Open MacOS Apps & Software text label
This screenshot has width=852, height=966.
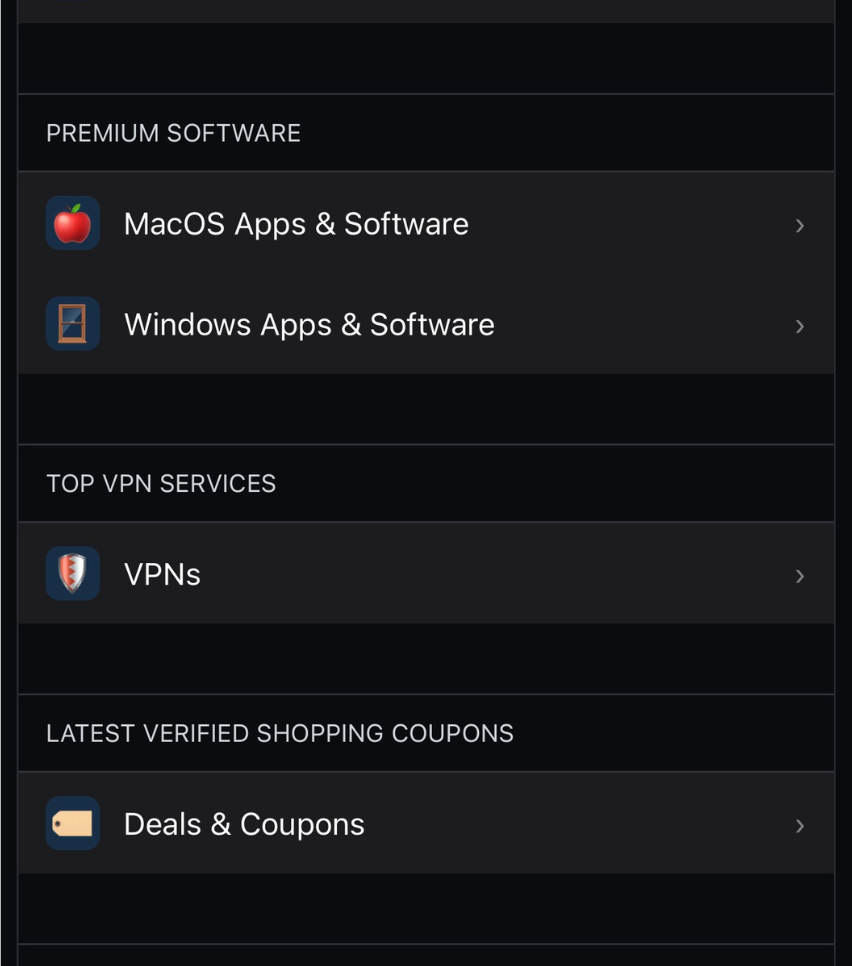[296, 224]
